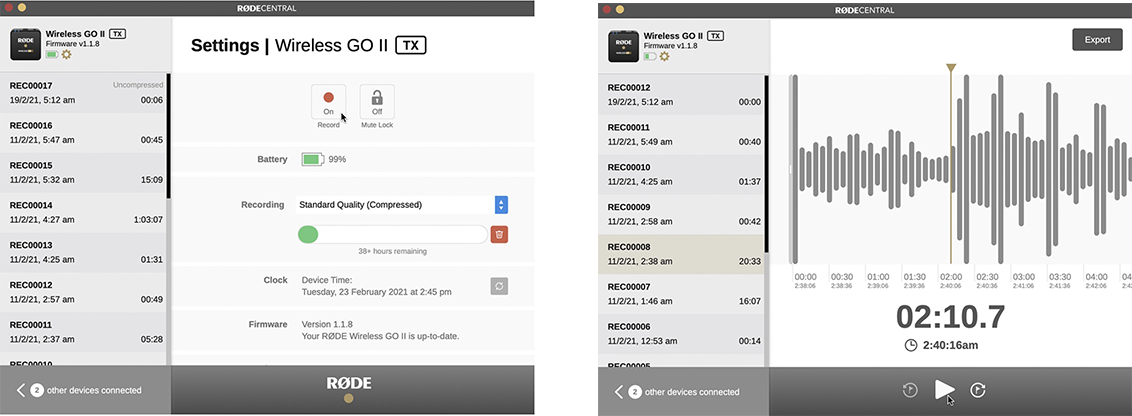Skip backward with the rewind icon
This screenshot has width=1132, height=416.
coord(910,391)
